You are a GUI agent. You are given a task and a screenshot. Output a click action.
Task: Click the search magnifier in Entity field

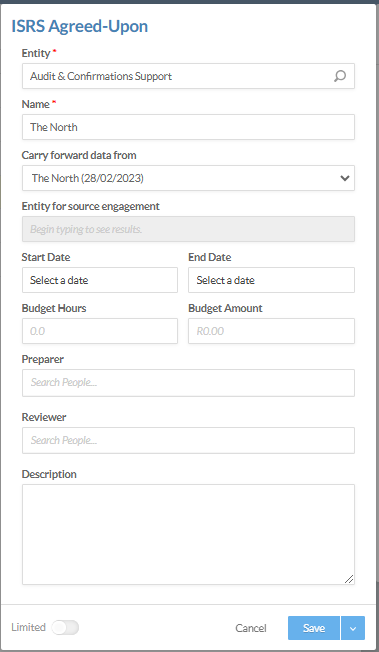[340, 76]
